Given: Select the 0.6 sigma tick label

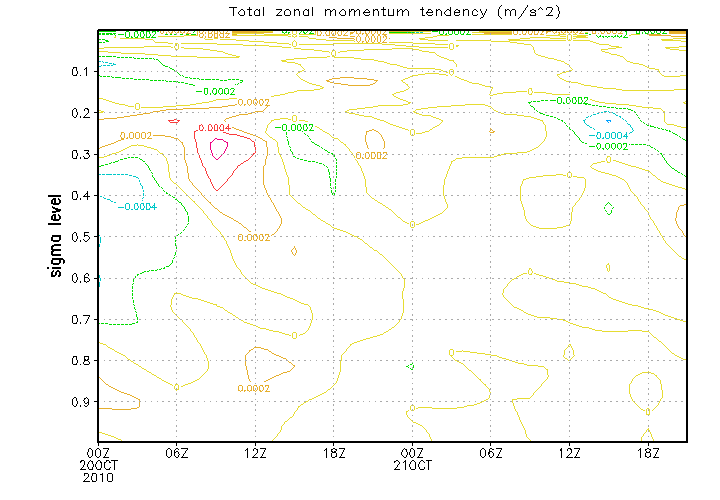Looking at the screenshot, I should pos(81,278).
